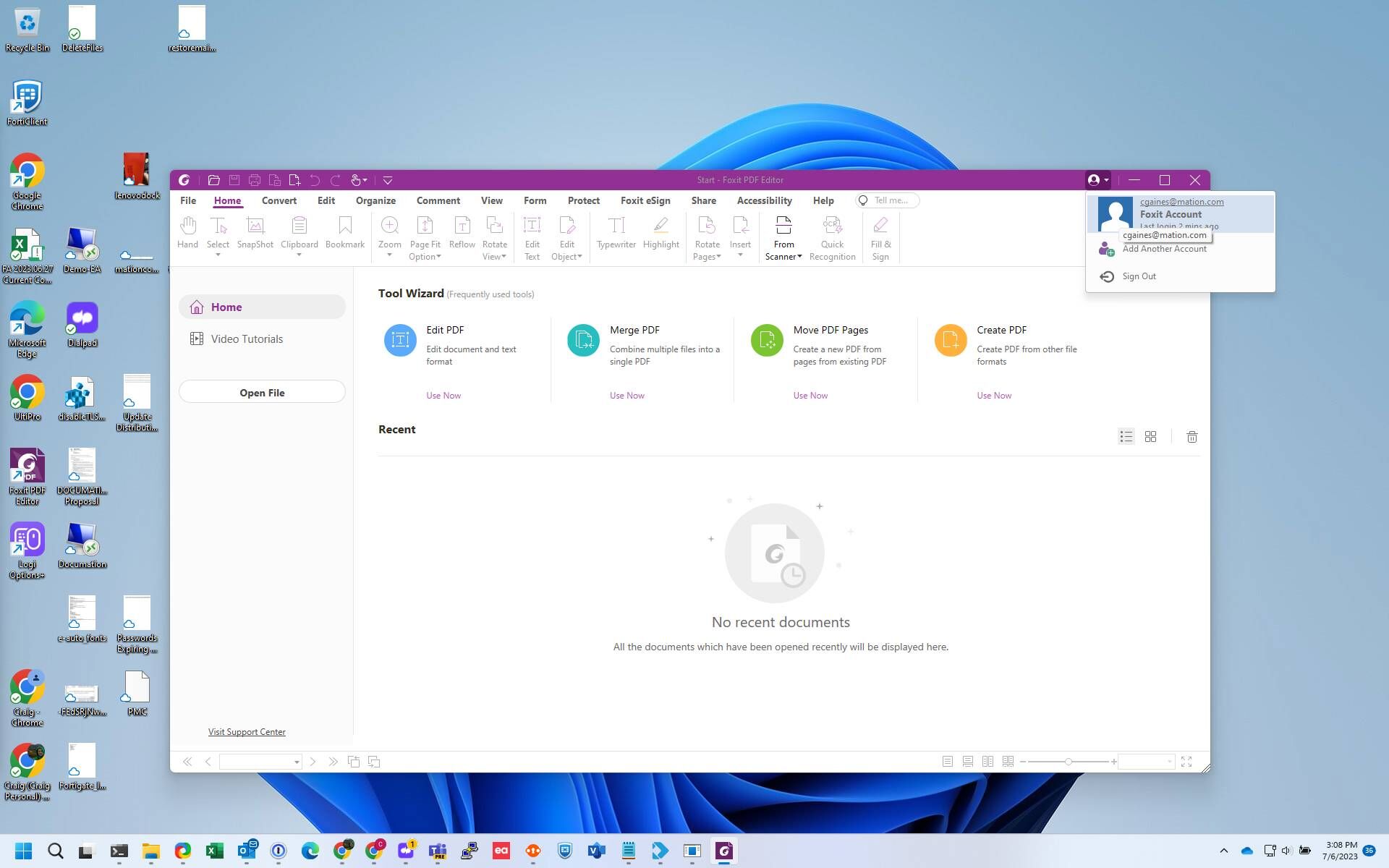Click the Print icon in quick access toolbar

tap(254, 180)
